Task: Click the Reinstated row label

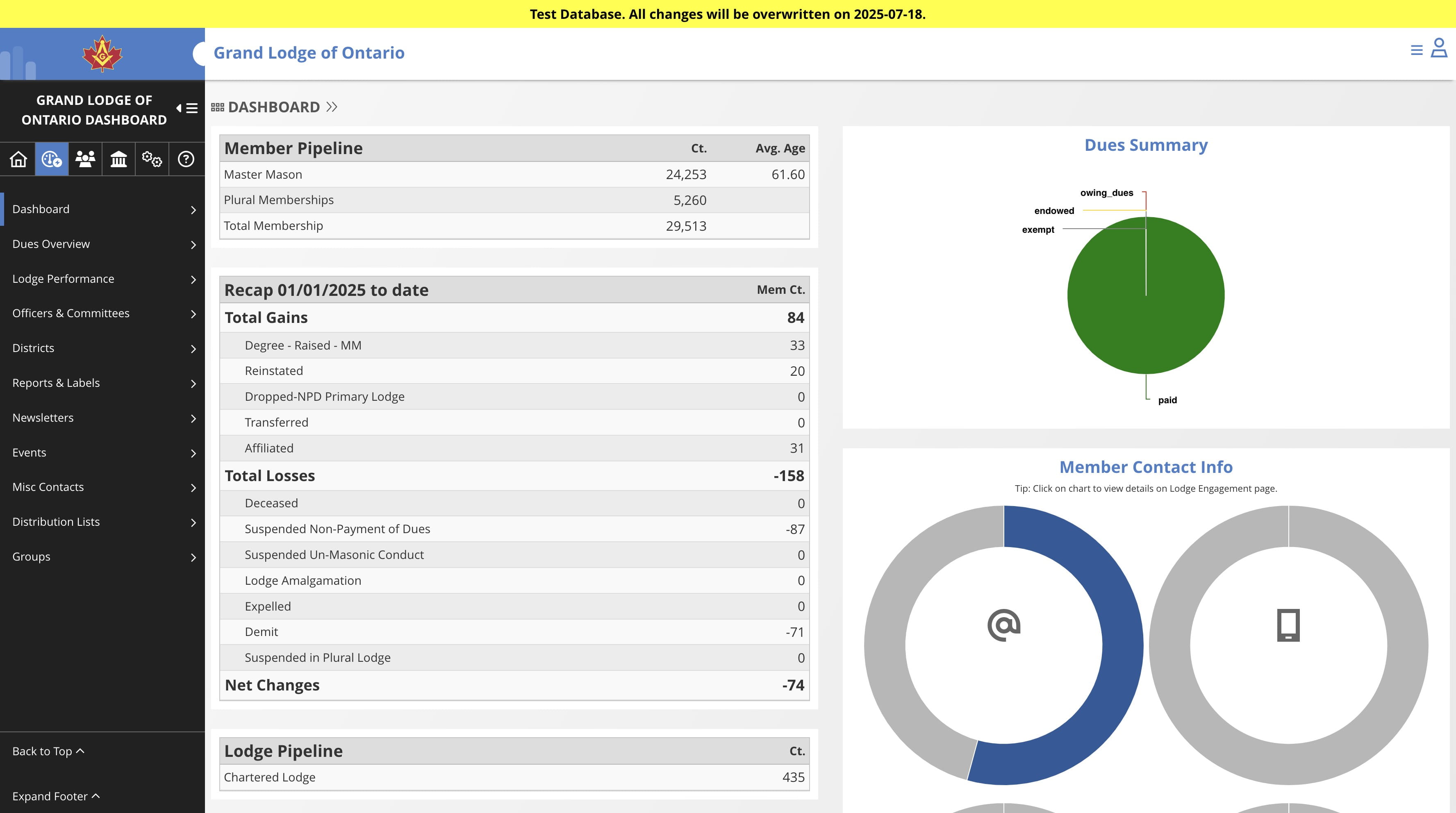Action: (x=273, y=371)
